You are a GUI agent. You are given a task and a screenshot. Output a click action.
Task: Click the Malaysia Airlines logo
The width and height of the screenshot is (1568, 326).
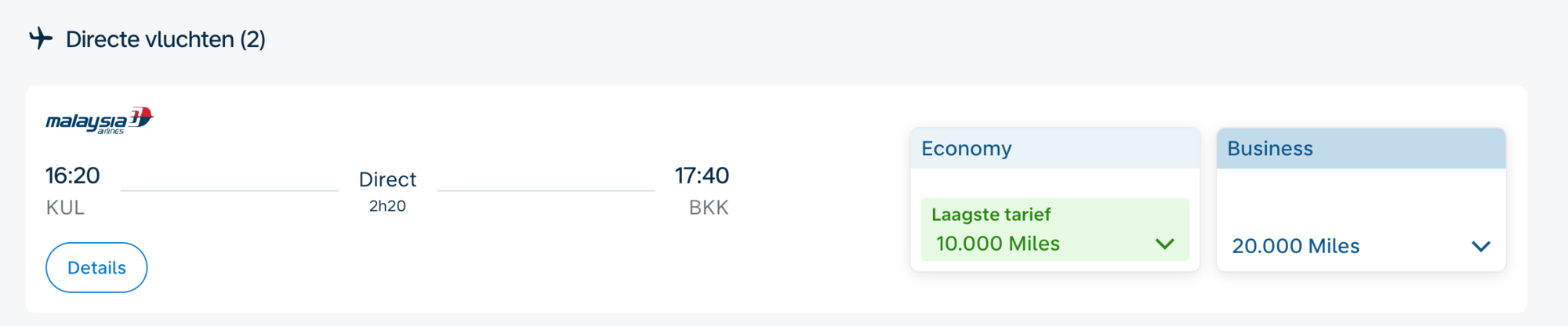[100, 121]
